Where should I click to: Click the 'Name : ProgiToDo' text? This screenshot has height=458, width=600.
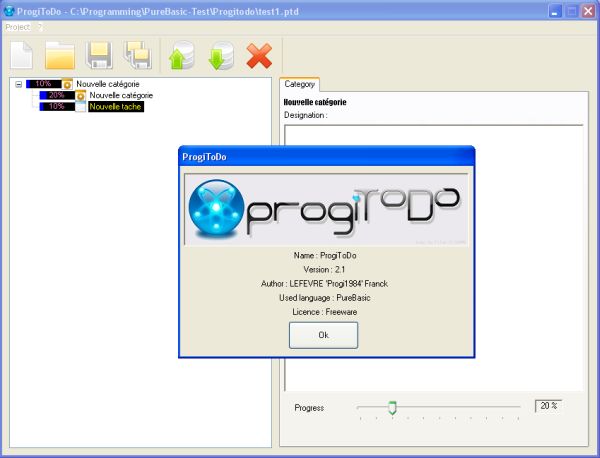[x=325, y=255]
